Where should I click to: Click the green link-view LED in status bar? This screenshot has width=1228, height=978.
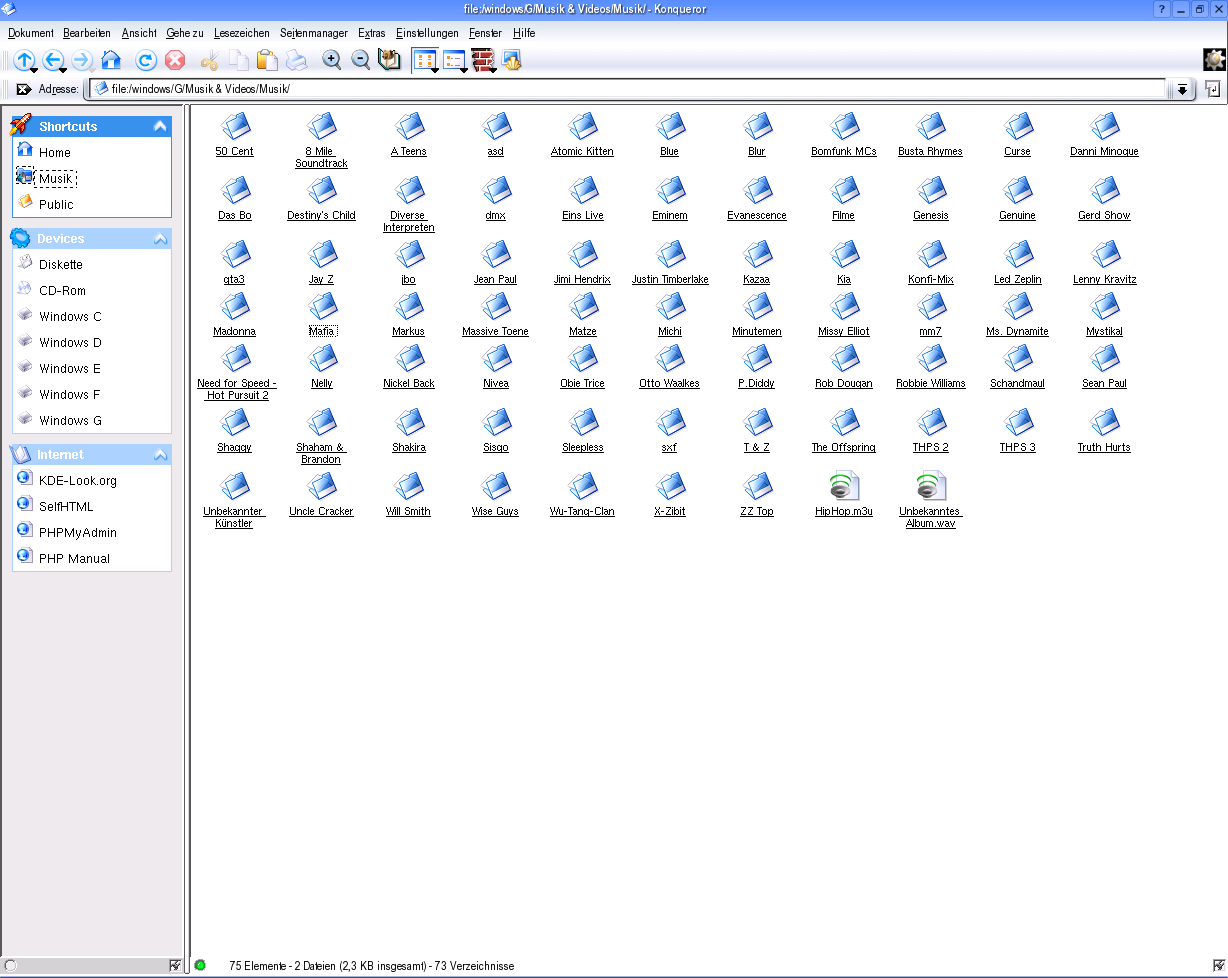(200, 965)
